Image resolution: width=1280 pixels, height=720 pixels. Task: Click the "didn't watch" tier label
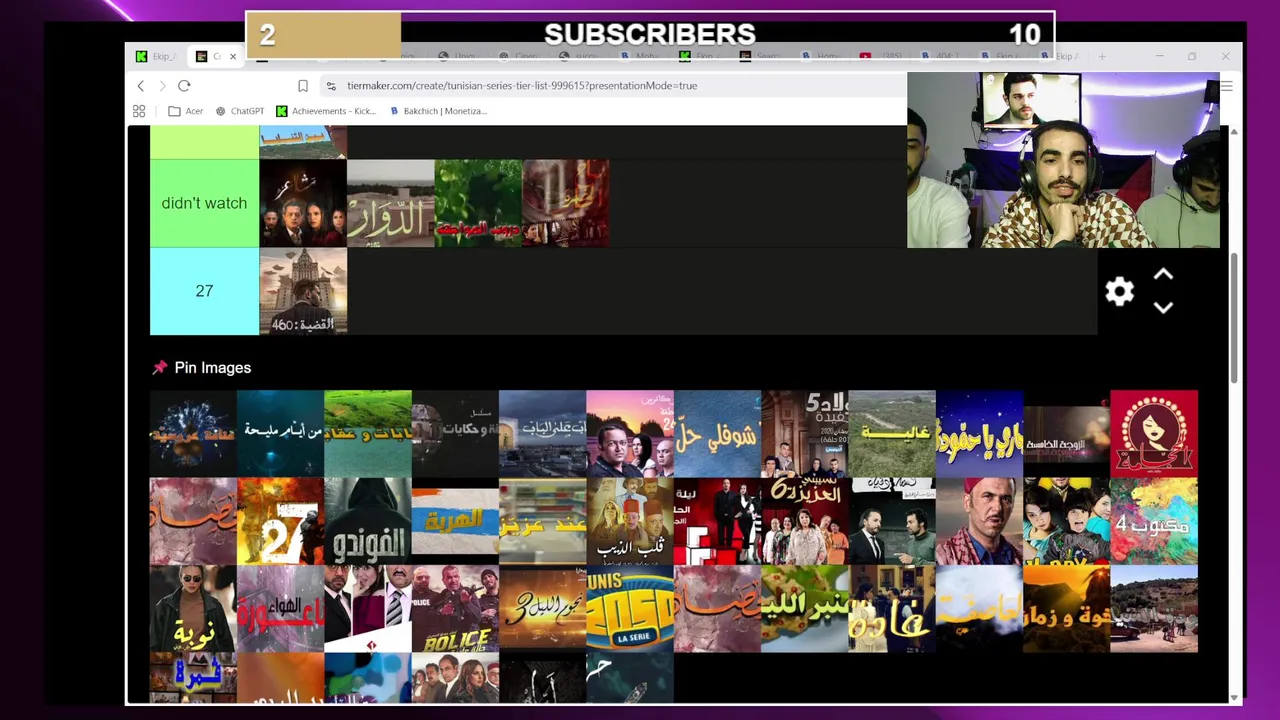[x=204, y=203]
